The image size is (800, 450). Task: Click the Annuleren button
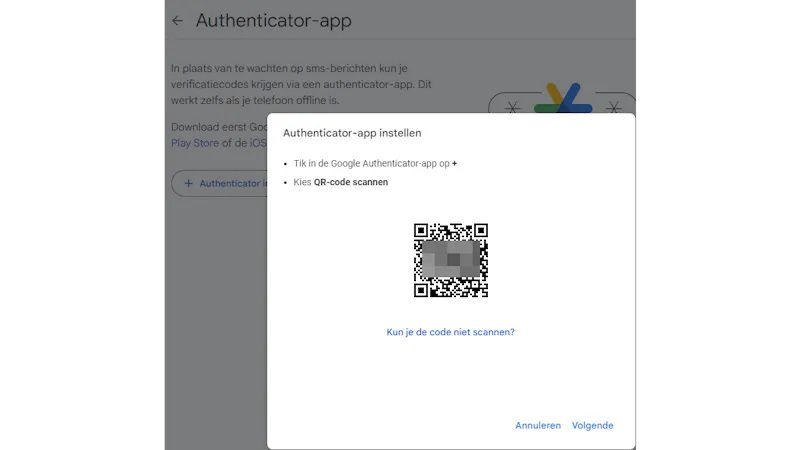[538, 425]
